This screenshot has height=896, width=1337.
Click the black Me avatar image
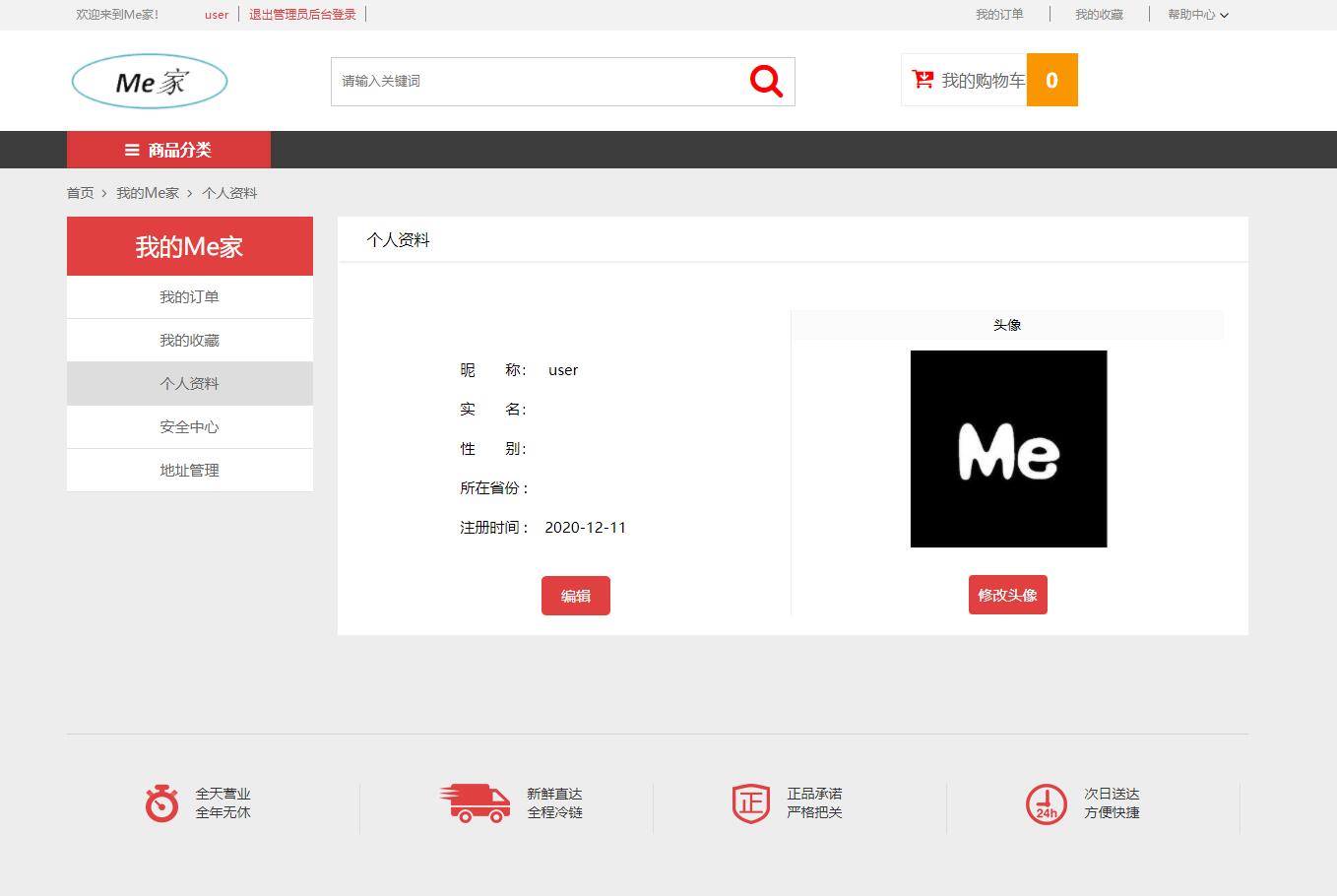1008,449
